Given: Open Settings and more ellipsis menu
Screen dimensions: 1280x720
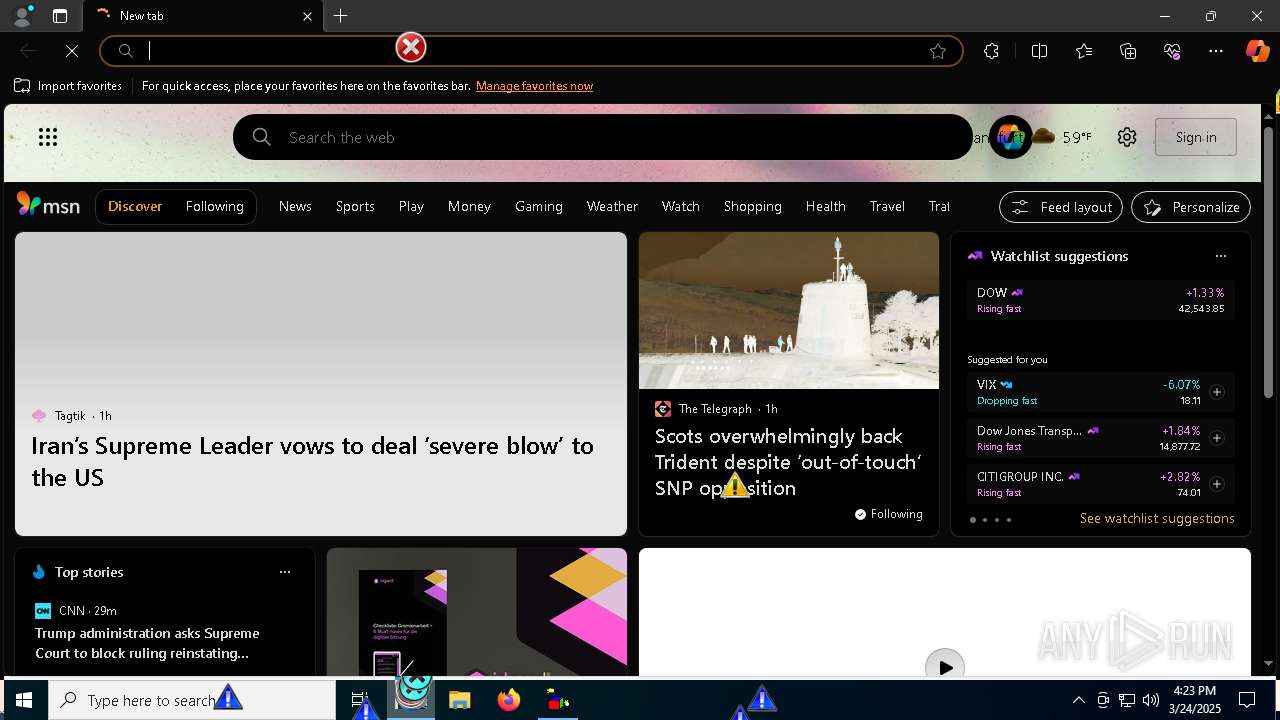Looking at the screenshot, I should (1216, 51).
